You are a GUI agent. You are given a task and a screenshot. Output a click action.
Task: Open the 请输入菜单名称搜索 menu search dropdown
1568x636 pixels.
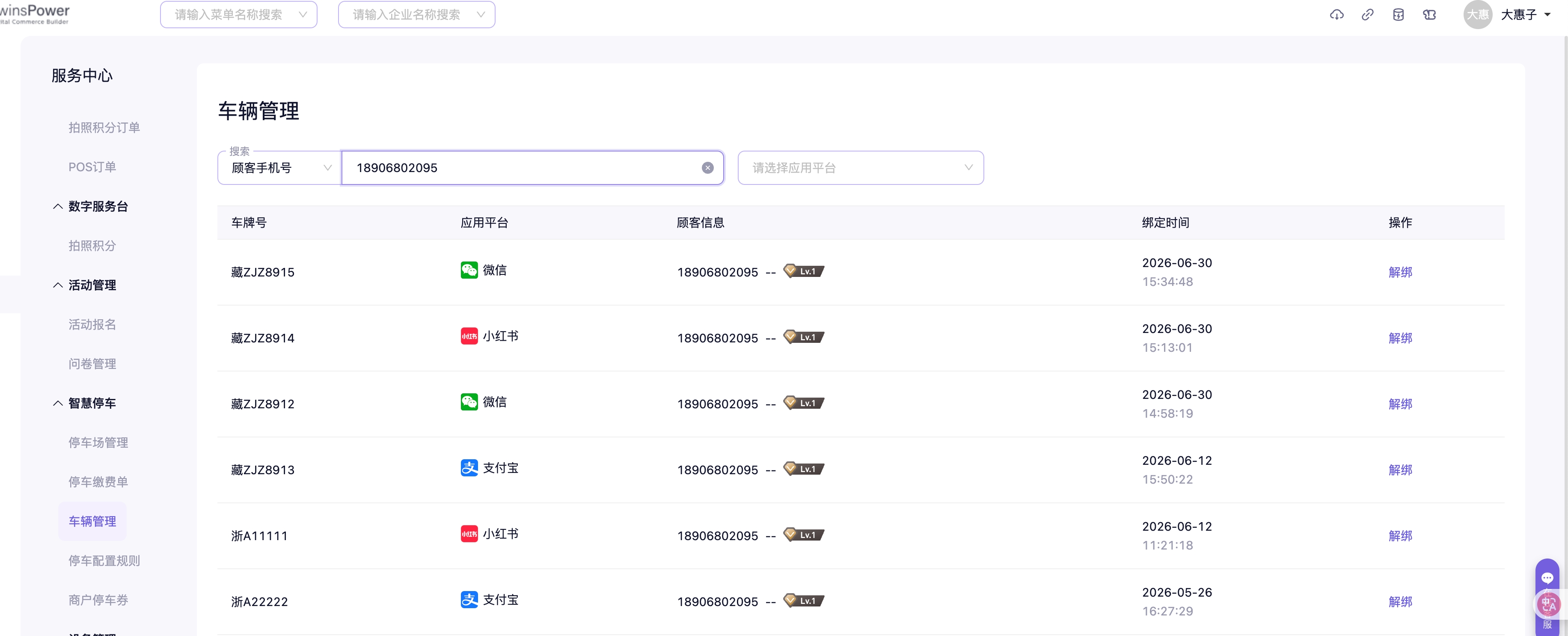pyautogui.click(x=239, y=15)
